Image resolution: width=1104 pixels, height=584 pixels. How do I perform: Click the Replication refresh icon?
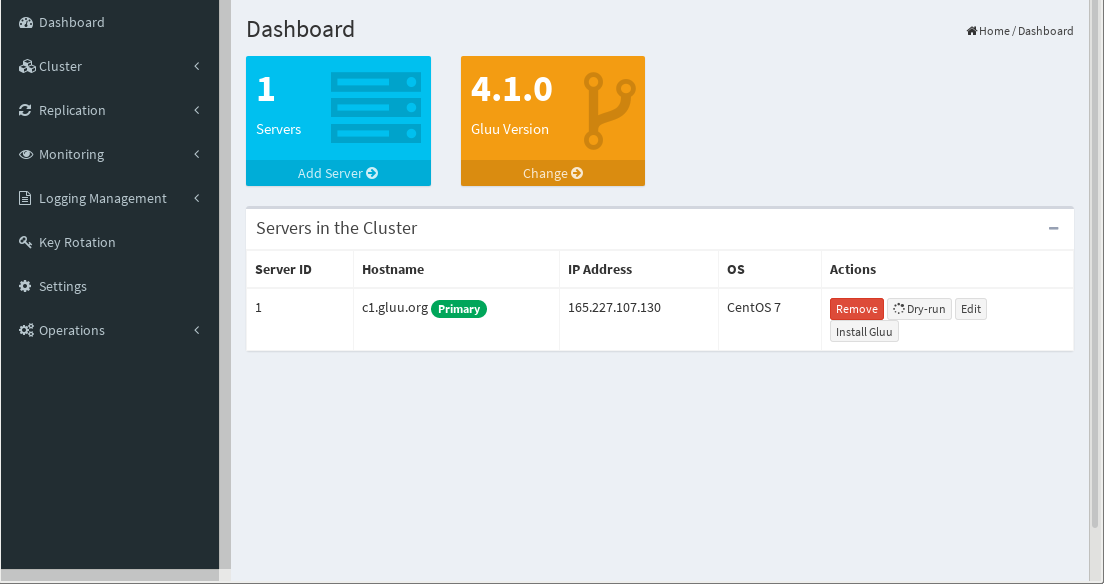pyautogui.click(x=25, y=110)
